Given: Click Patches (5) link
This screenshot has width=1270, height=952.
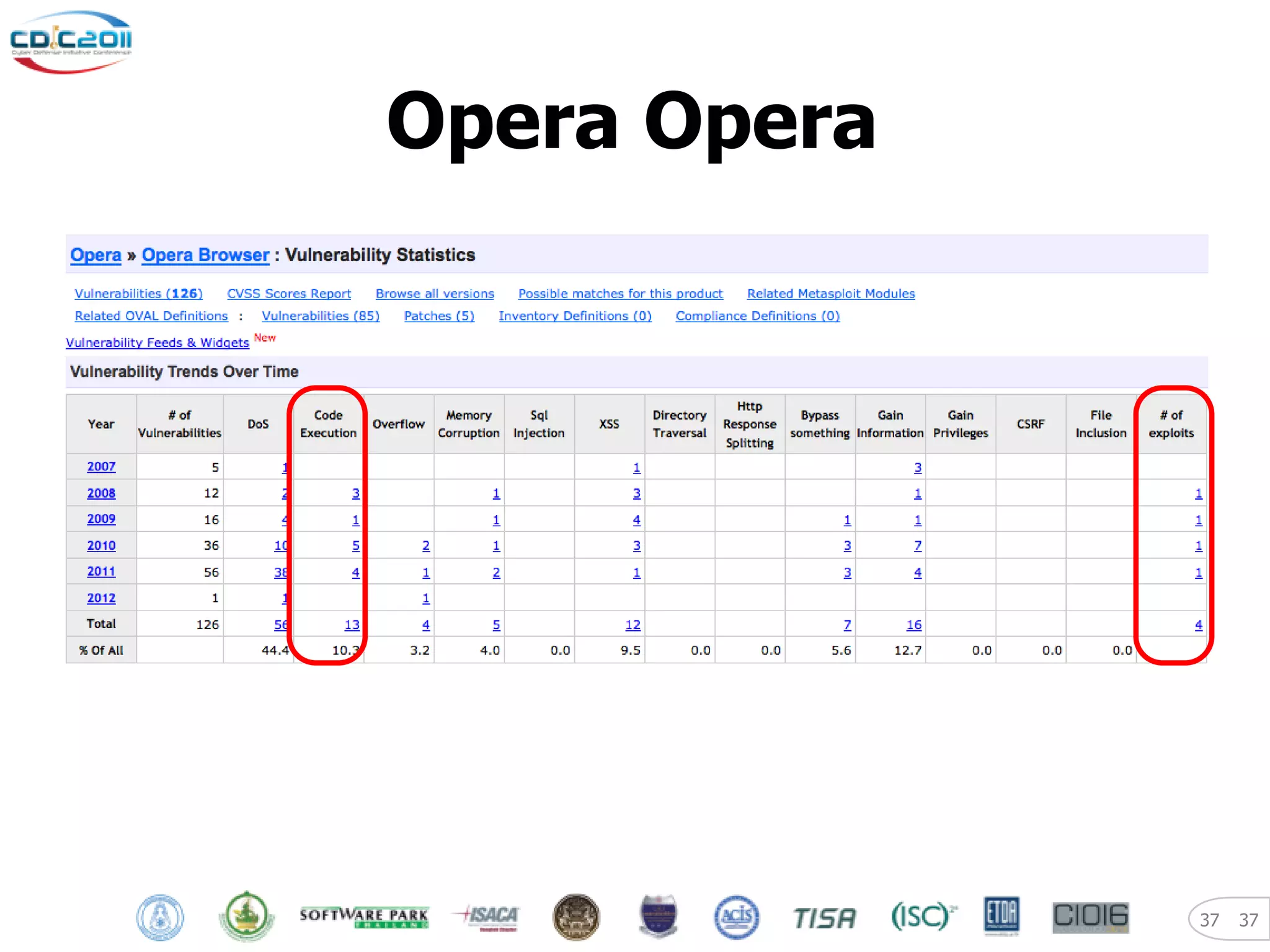Looking at the screenshot, I should pyautogui.click(x=439, y=315).
